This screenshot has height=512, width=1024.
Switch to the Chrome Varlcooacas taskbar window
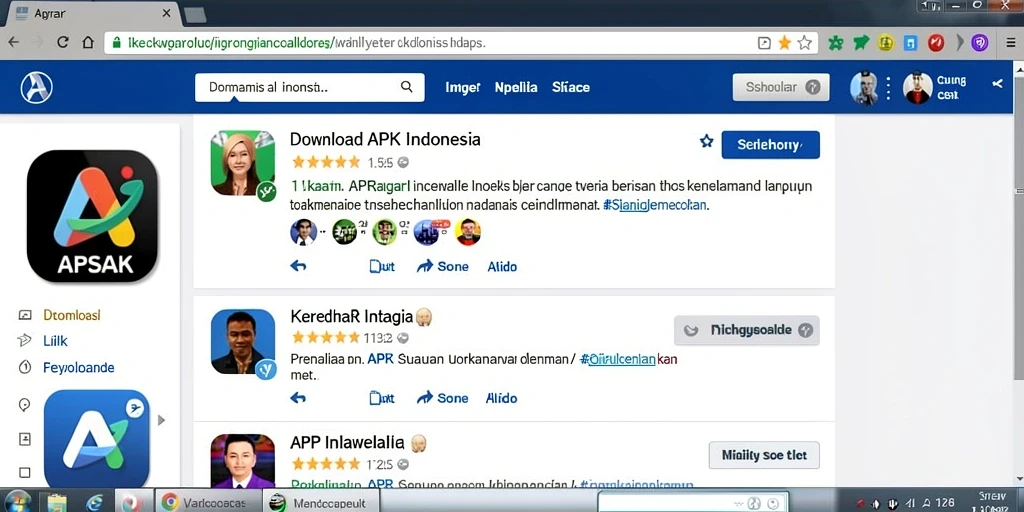(x=208, y=502)
